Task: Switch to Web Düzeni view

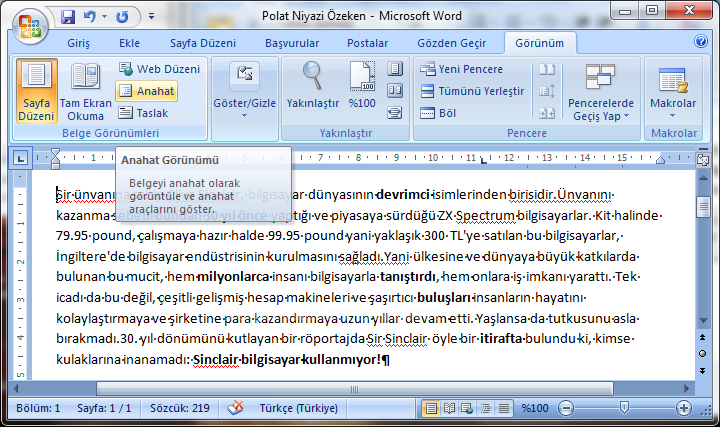Action: (x=159, y=69)
